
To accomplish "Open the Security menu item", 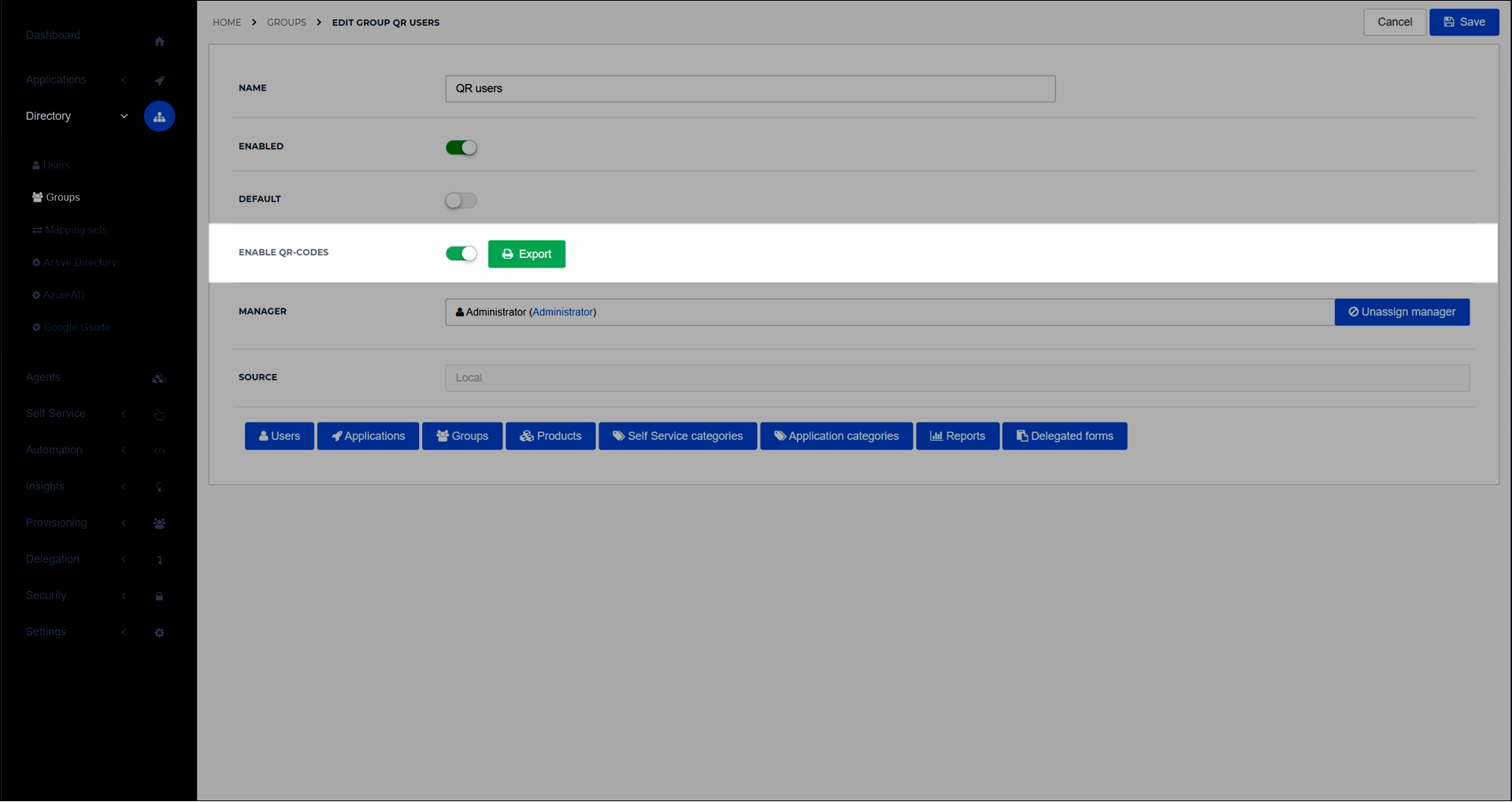I will pos(46,596).
